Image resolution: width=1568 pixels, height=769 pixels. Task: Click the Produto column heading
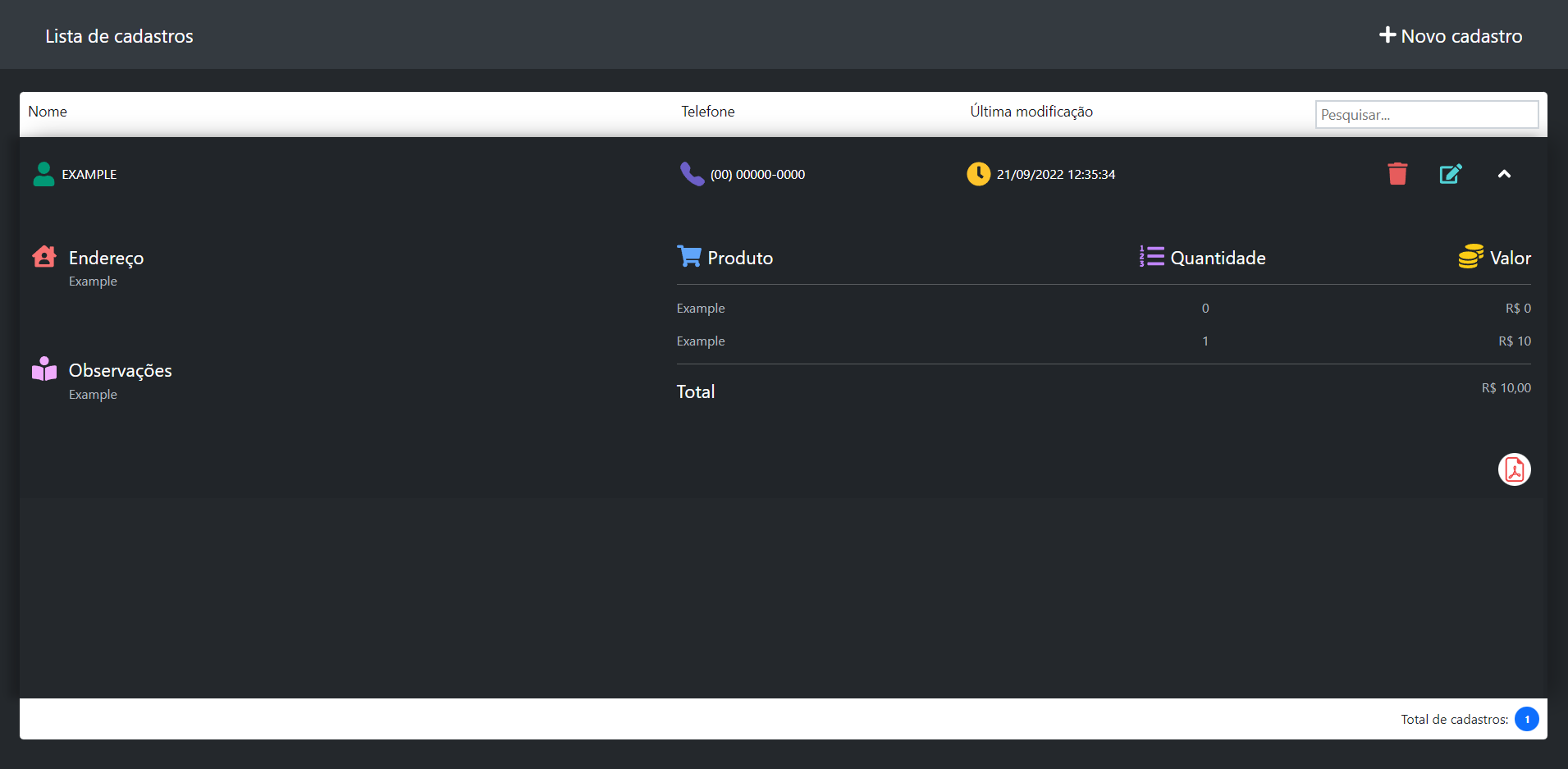[740, 258]
